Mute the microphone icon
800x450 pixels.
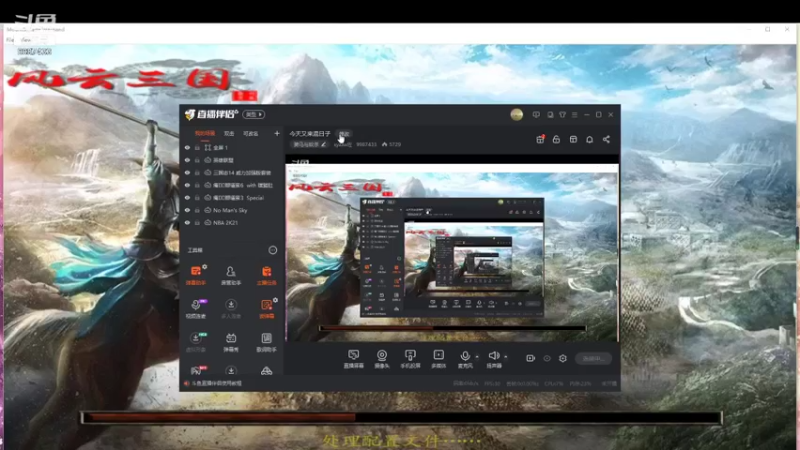tap(465, 356)
